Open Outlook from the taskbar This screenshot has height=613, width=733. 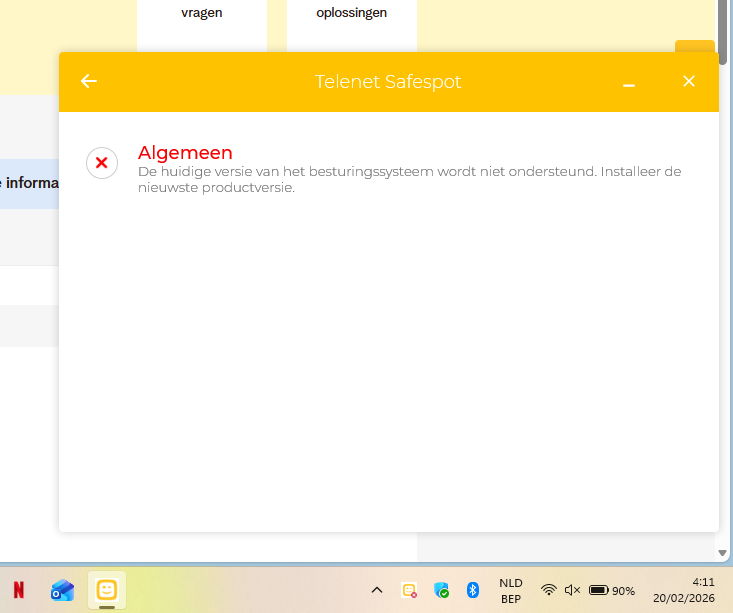point(62,590)
